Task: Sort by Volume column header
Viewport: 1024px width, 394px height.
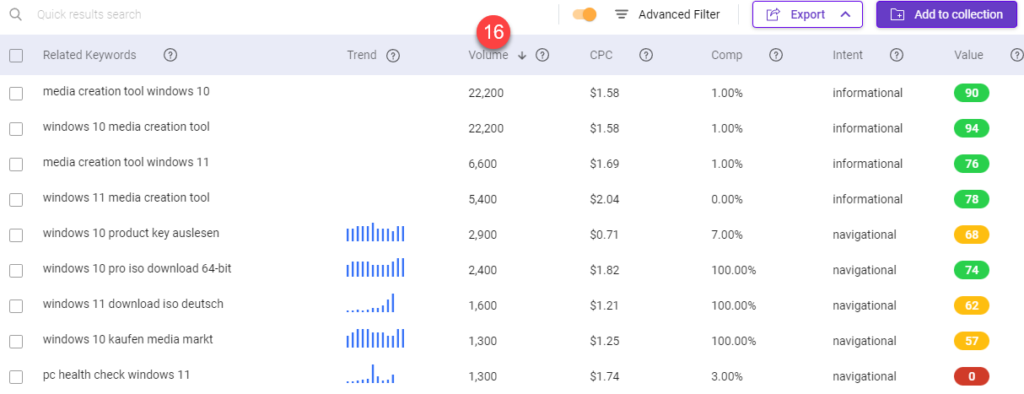Action: [488, 56]
